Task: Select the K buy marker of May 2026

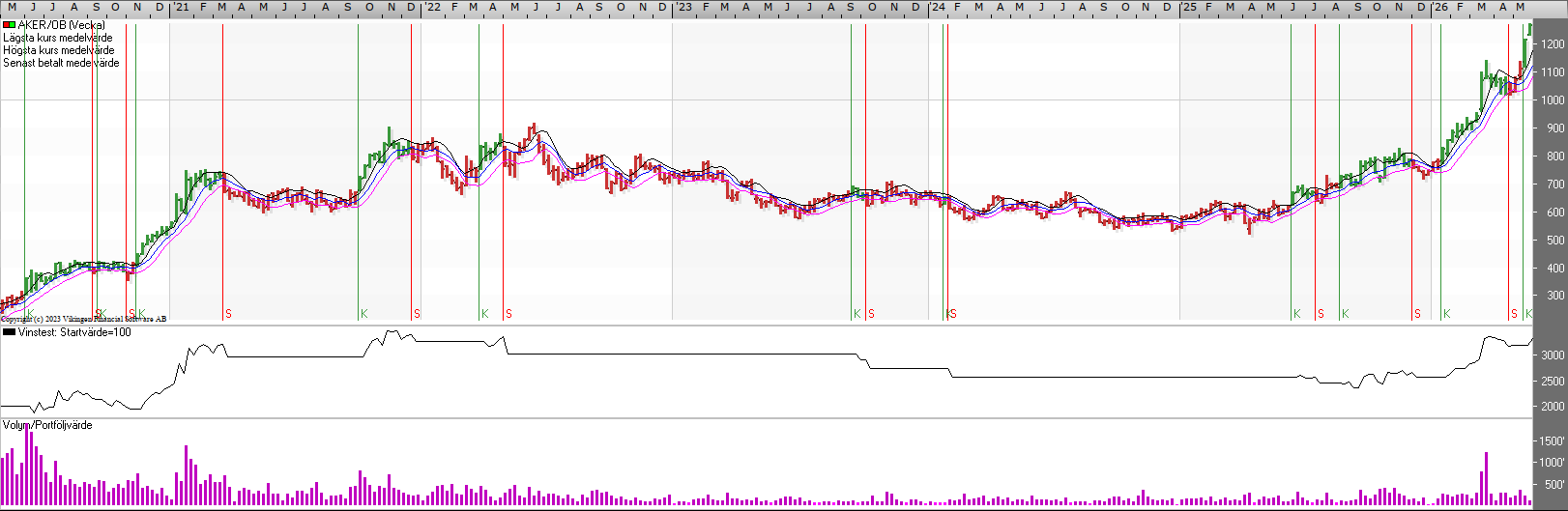Action: click(1528, 314)
